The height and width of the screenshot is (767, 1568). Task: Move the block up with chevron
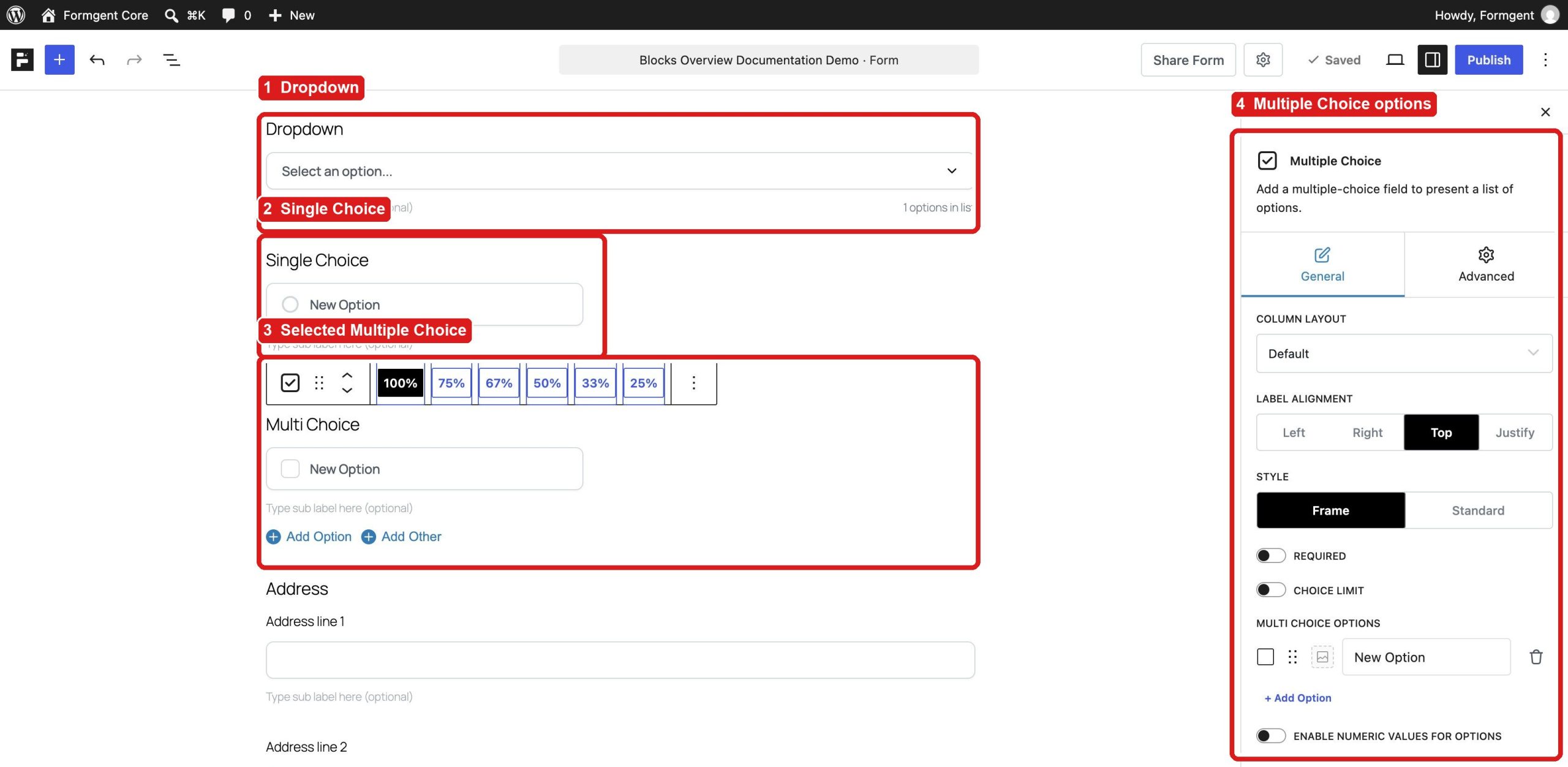pos(347,375)
